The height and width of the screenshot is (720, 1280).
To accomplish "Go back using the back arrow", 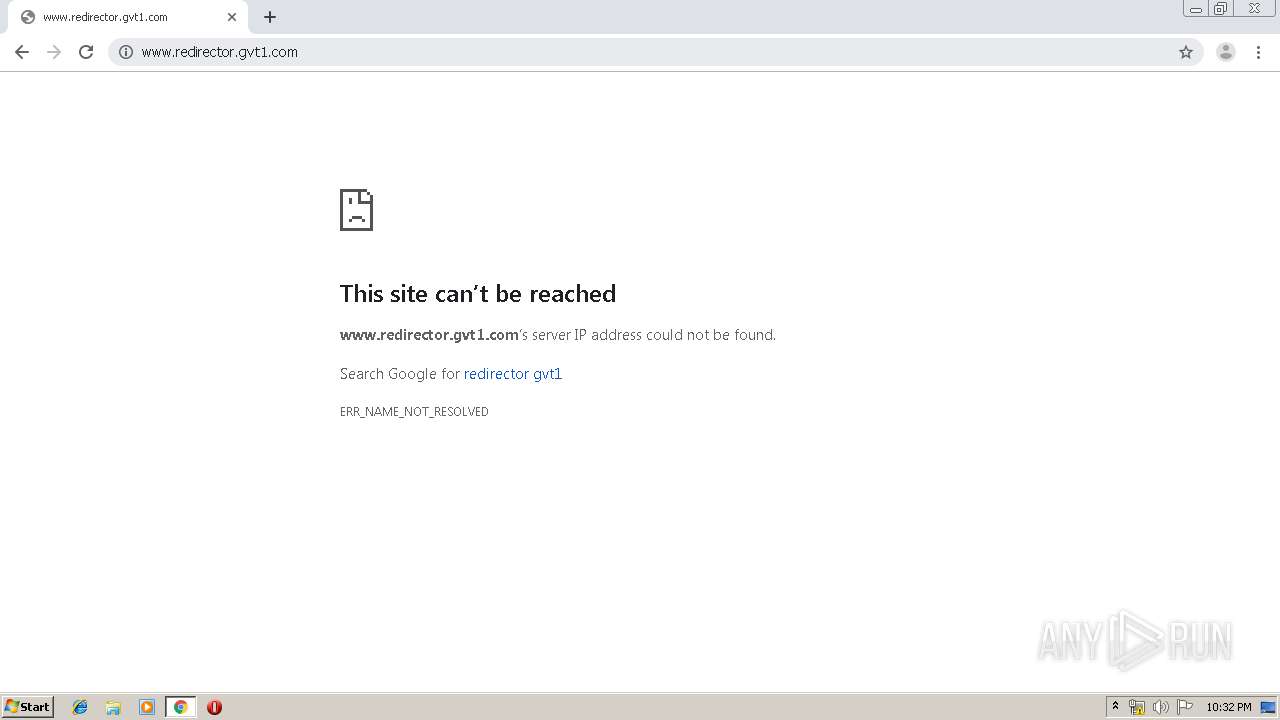I will [x=22, y=52].
